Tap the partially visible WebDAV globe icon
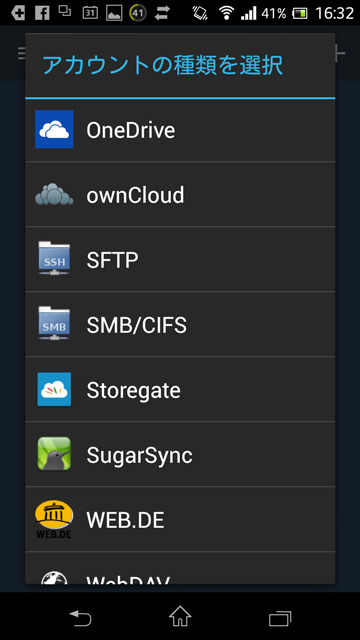Viewport: 360px width, 640px height. [54, 577]
